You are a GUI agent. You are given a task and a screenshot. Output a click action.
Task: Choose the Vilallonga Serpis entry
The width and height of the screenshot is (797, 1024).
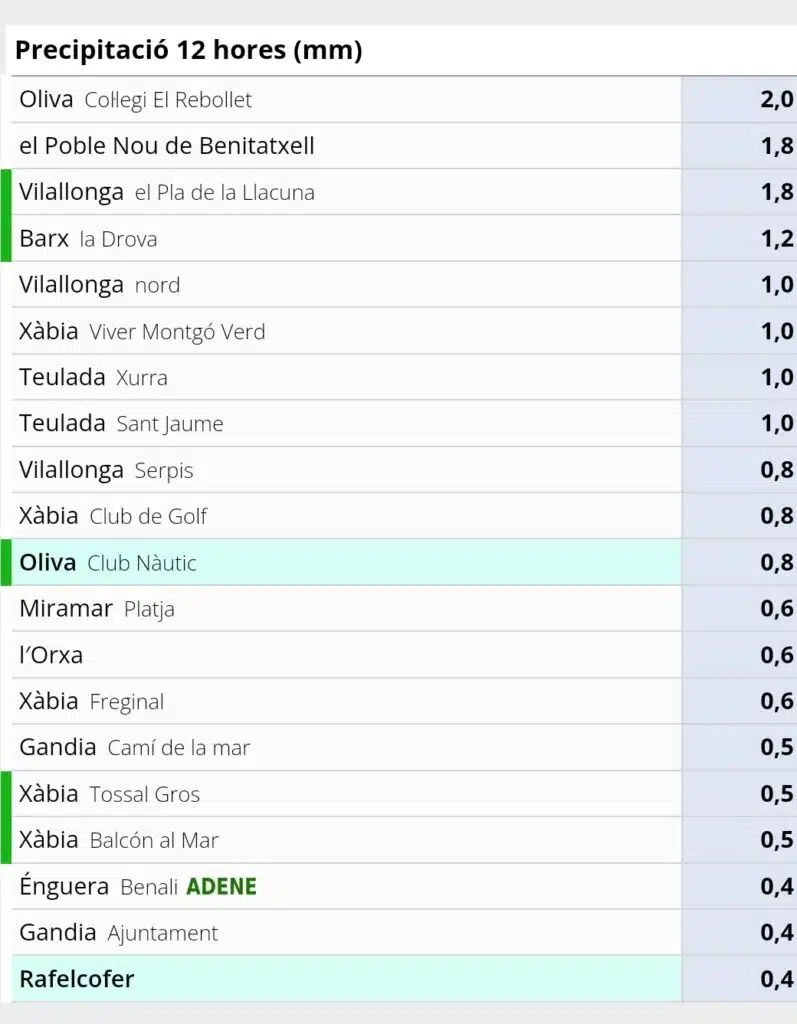404,470
